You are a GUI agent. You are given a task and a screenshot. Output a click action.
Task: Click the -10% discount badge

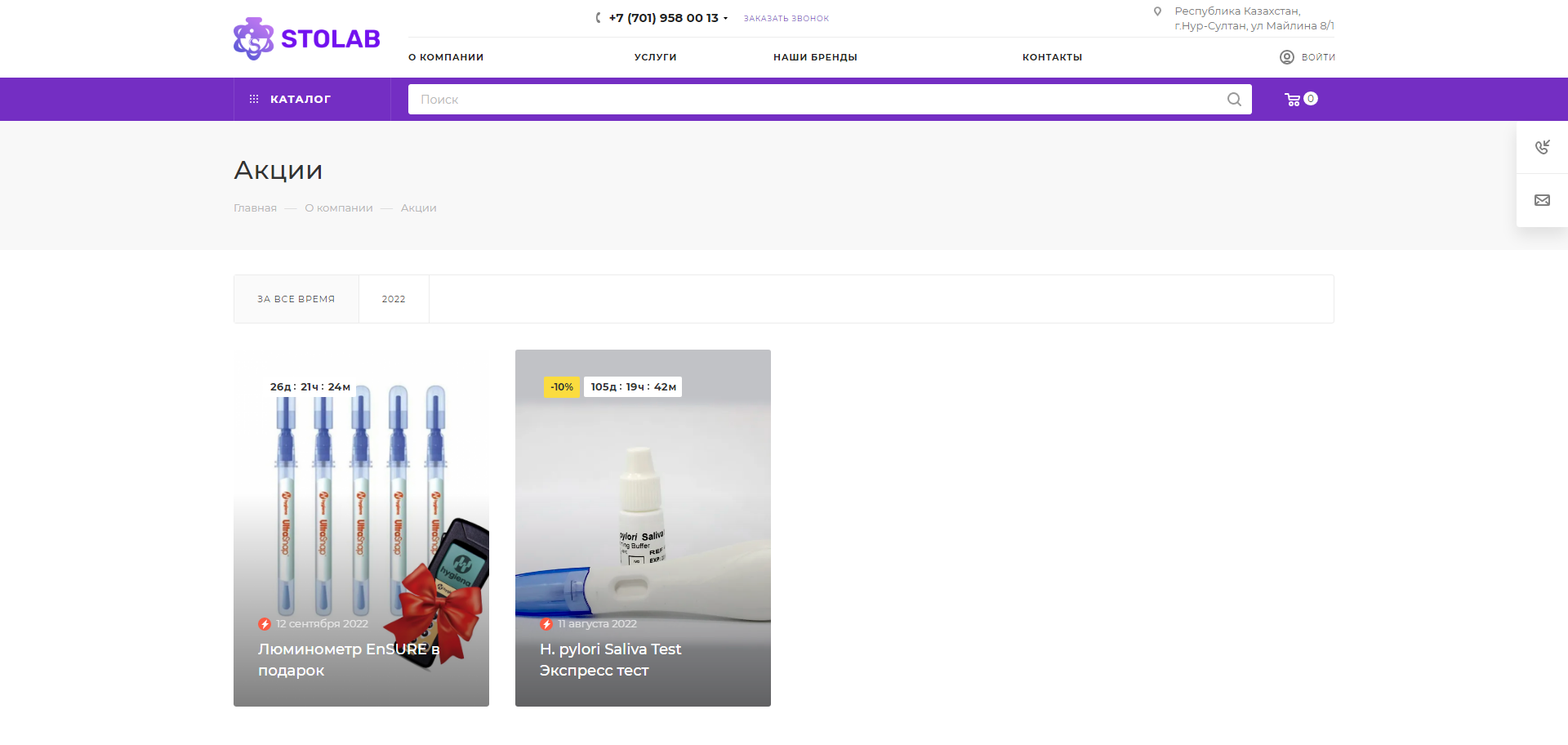pos(562,387)
